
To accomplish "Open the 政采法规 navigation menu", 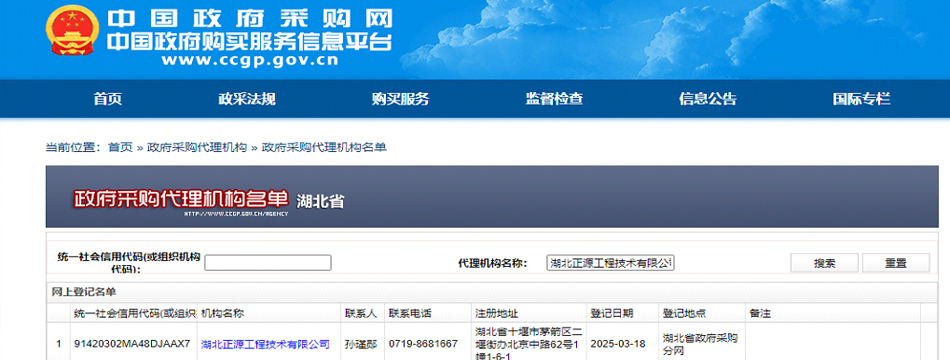I will (x=247, y=99).
